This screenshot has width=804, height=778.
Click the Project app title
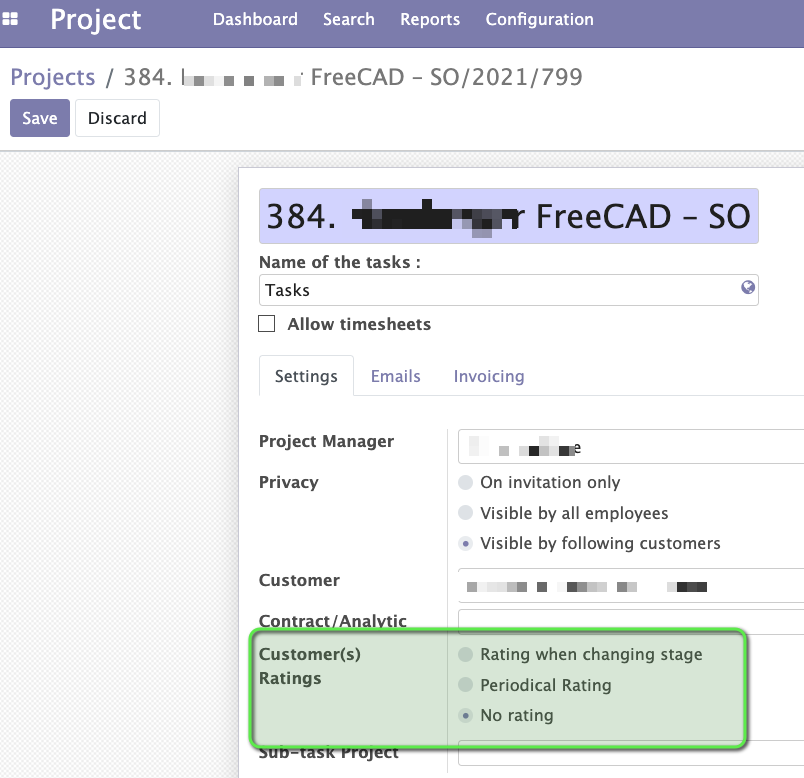[95, 20]
